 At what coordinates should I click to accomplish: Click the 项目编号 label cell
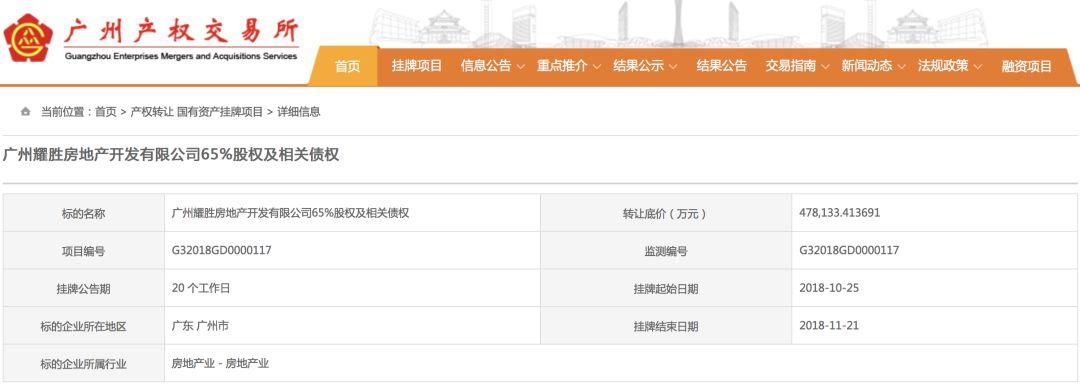coord(83,251)
